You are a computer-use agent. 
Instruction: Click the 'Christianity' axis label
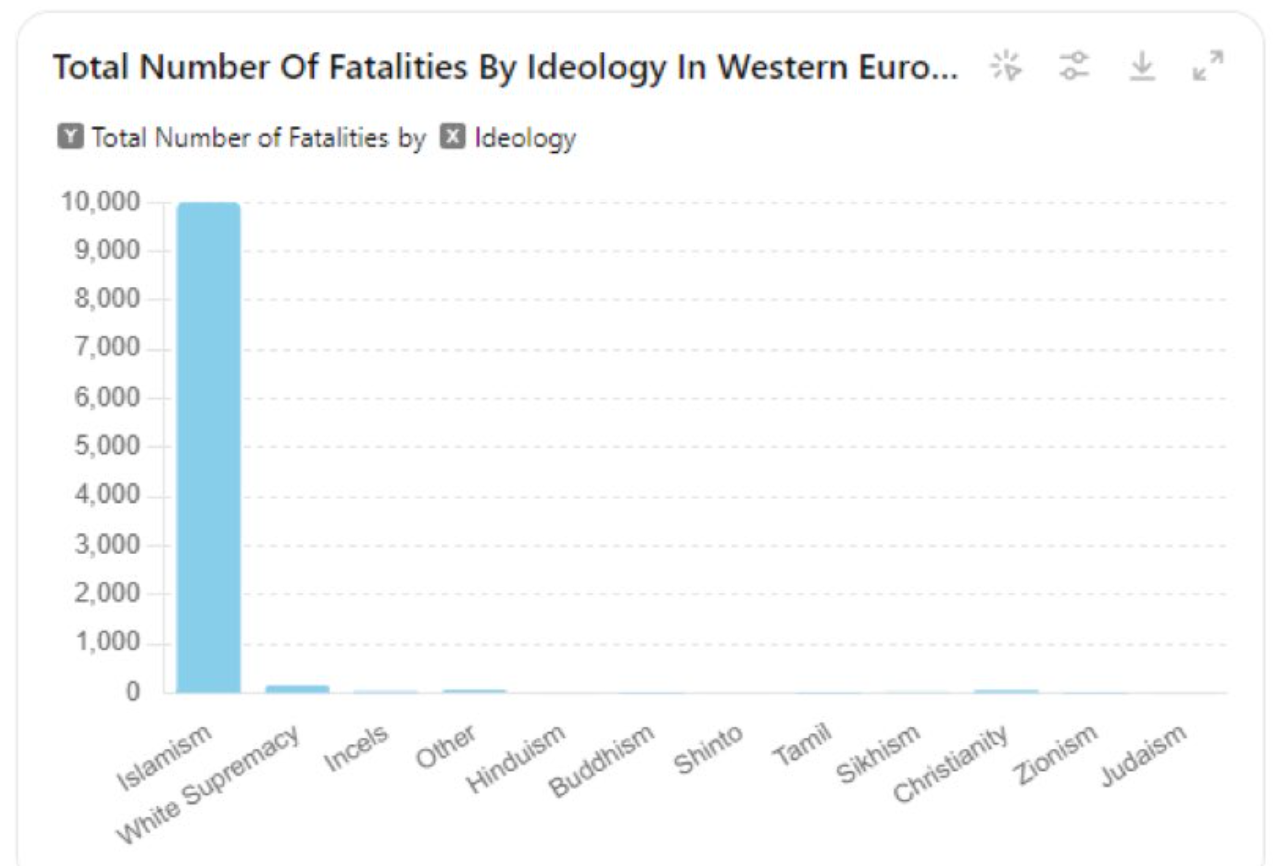950,765
